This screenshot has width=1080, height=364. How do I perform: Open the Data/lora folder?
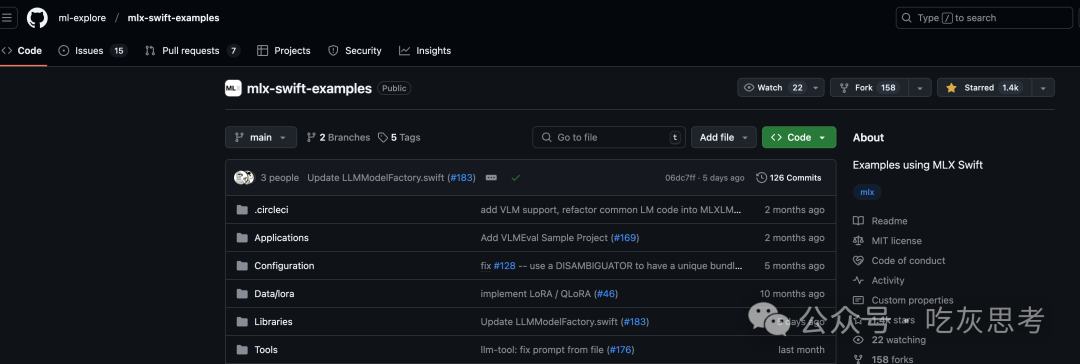click(x=274, y=294)
